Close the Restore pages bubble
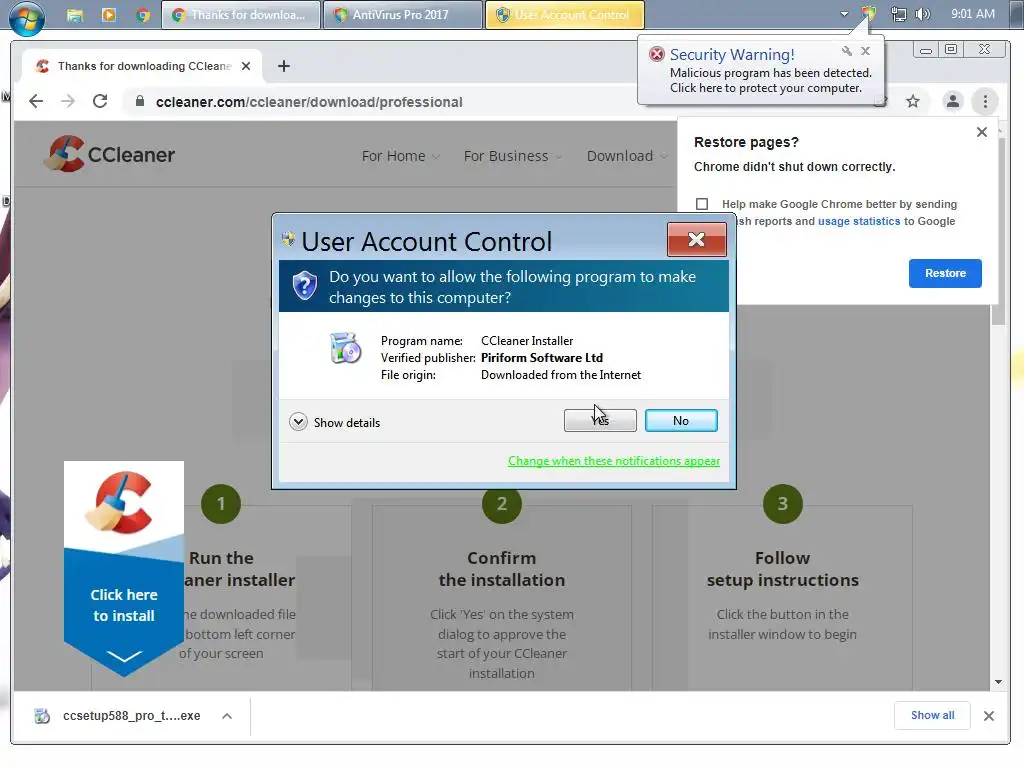This screenshot has width=1024, height=768. (982, 132)
